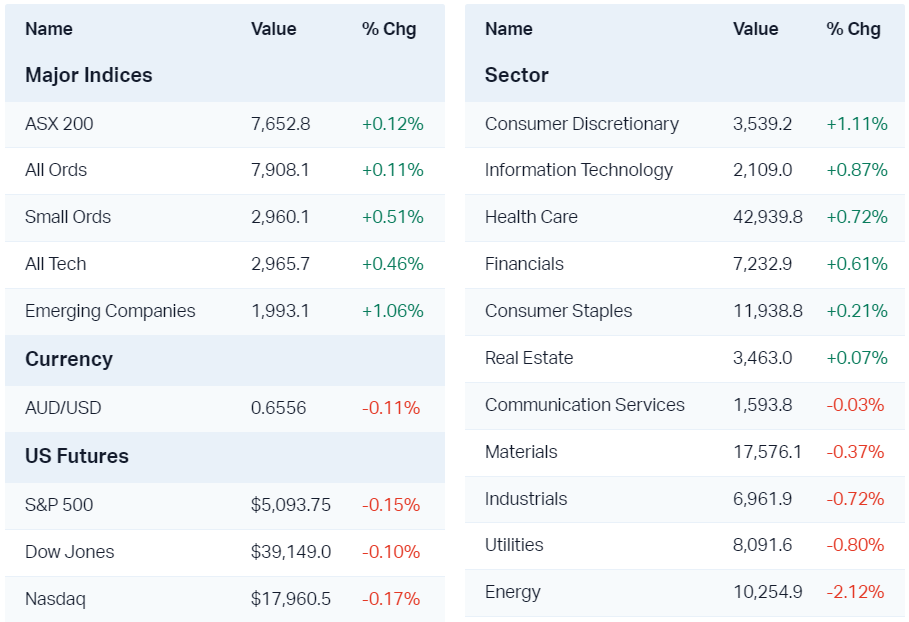Click the Health Care value 42,939.8
This screenshot has width=909, height=622.
coord(768,217)
